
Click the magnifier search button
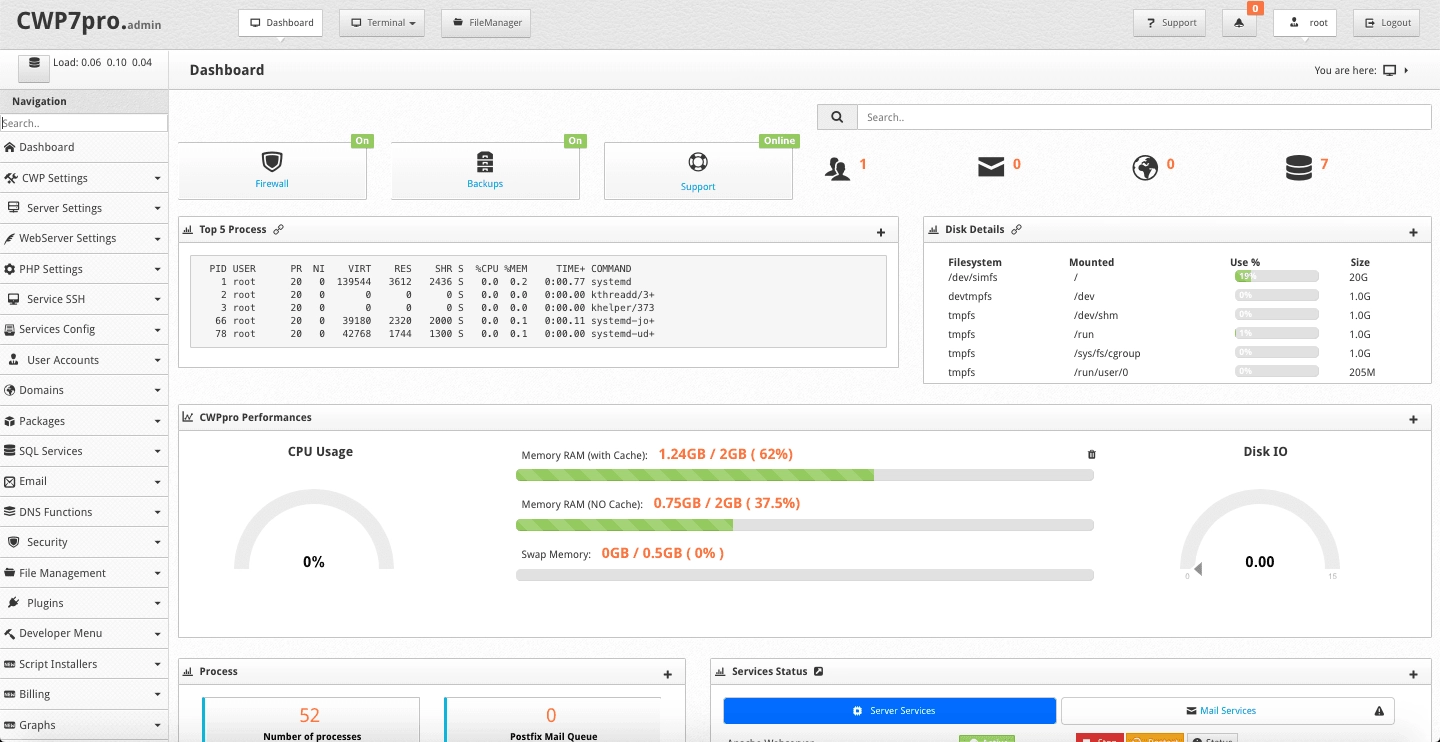point(837,117)
